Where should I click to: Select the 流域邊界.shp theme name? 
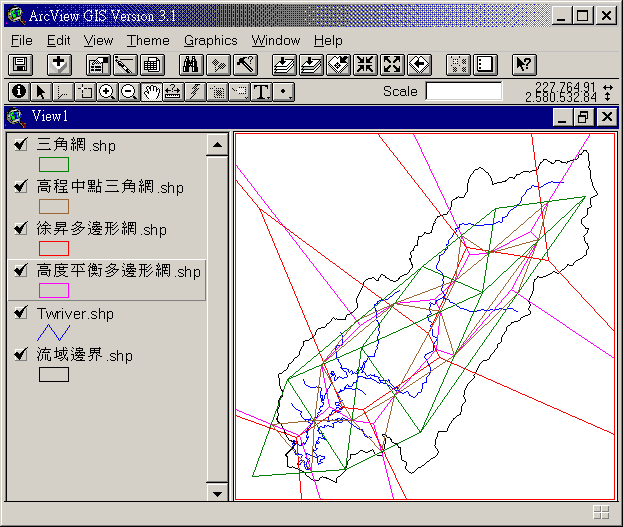(85, 355)
